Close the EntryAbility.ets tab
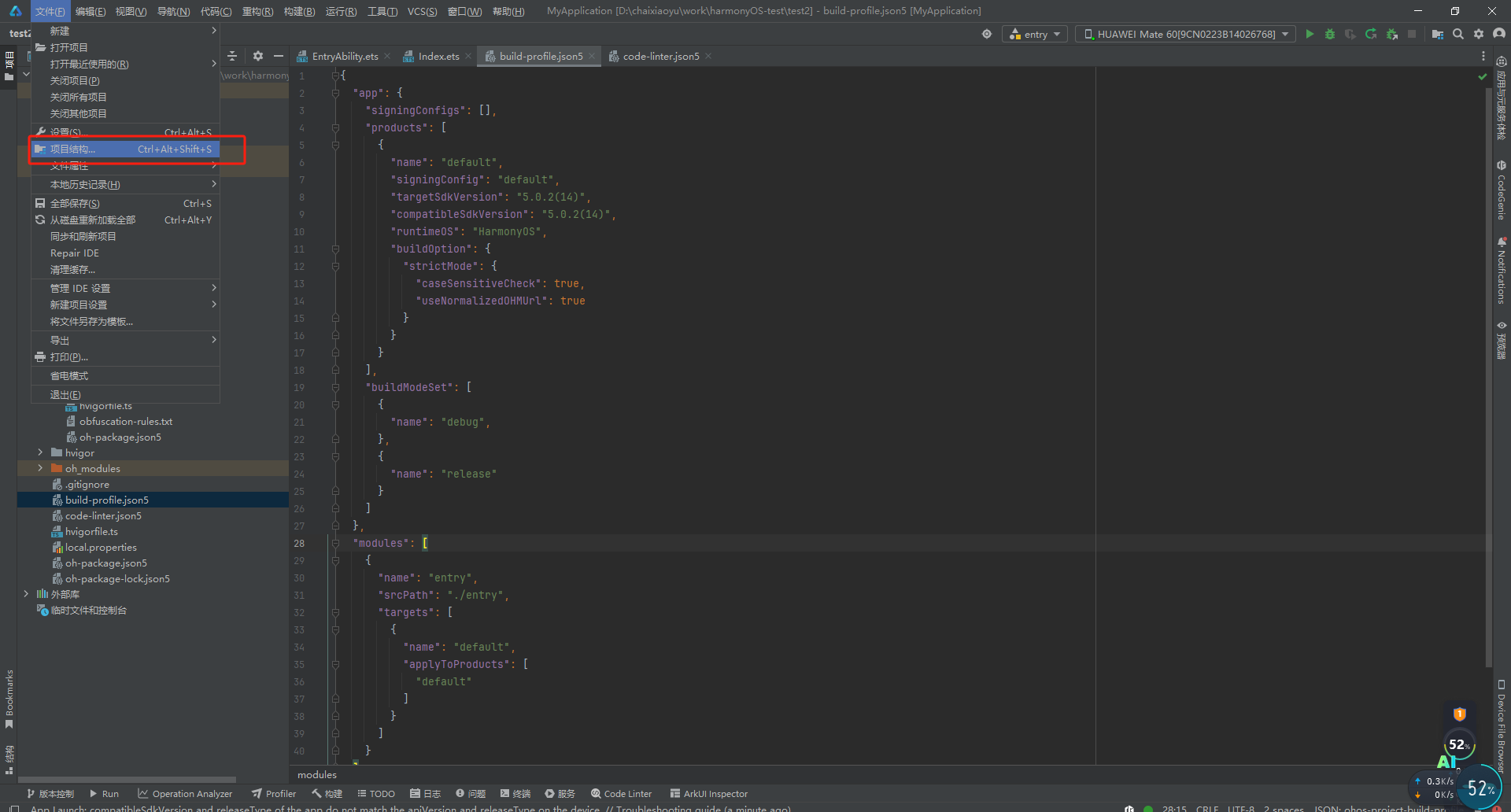The image size is (1511, 812). coord(387,56)
